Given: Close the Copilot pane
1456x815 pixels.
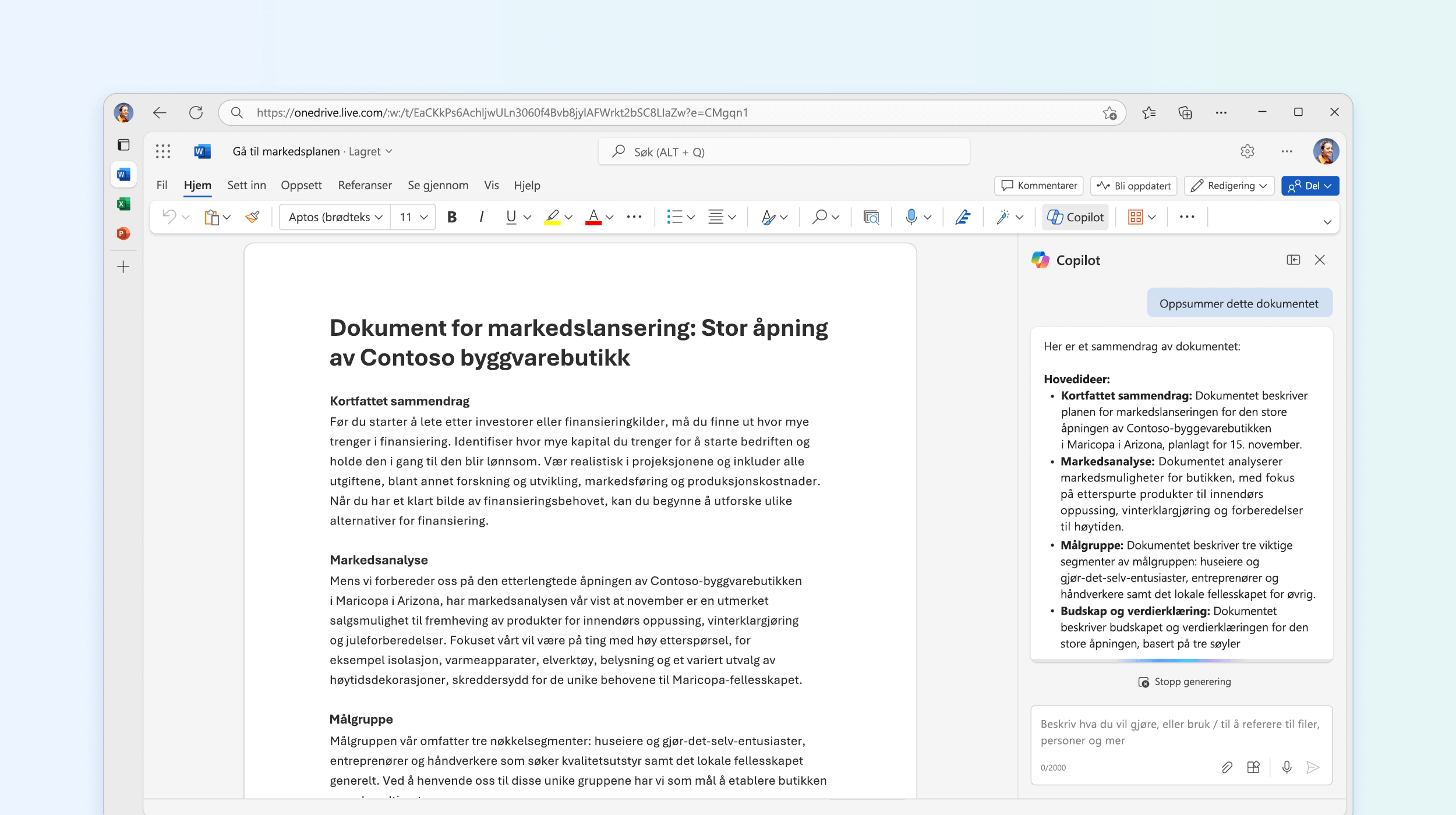Looking at the screenshot, I should (1320, 260).
